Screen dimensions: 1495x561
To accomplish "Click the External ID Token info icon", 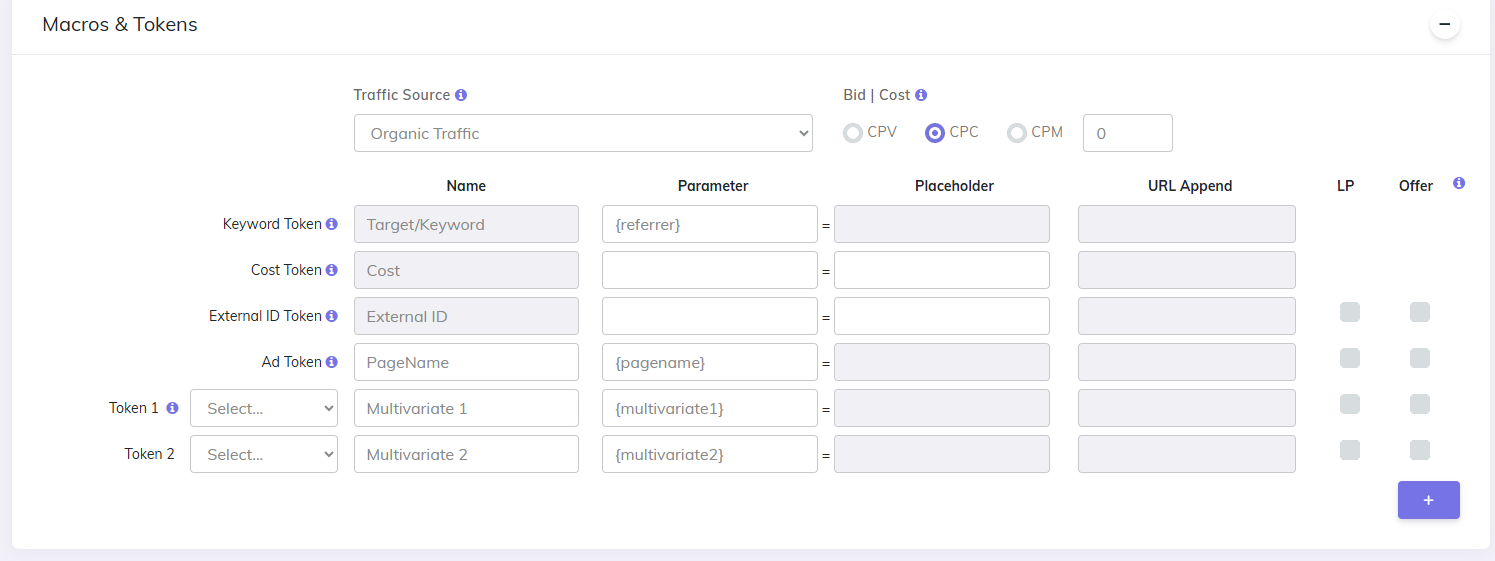I will tap(332, 316).
